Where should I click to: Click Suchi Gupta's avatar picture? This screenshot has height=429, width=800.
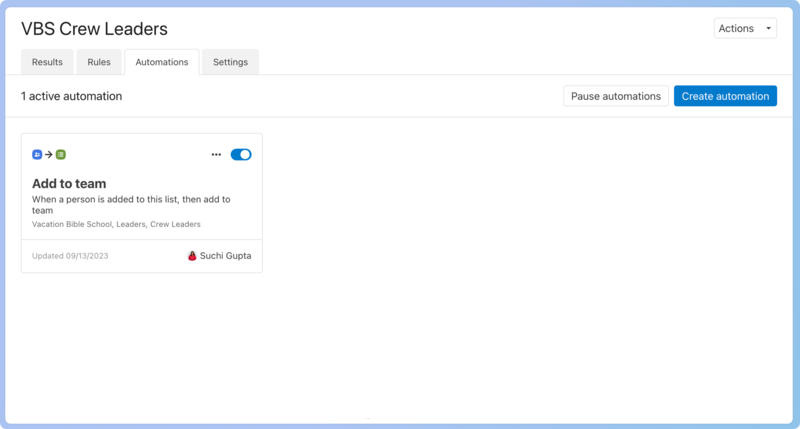coord(192,256)
